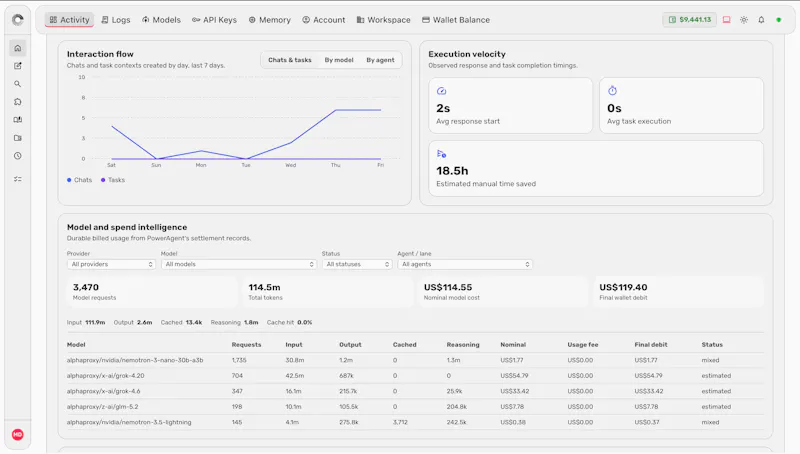Image resolution: width=800 pixels, height=454 pixels.
Task: Select the alphaproxy/x-ai/grok-4.6 row
Action: coord(415,391)
